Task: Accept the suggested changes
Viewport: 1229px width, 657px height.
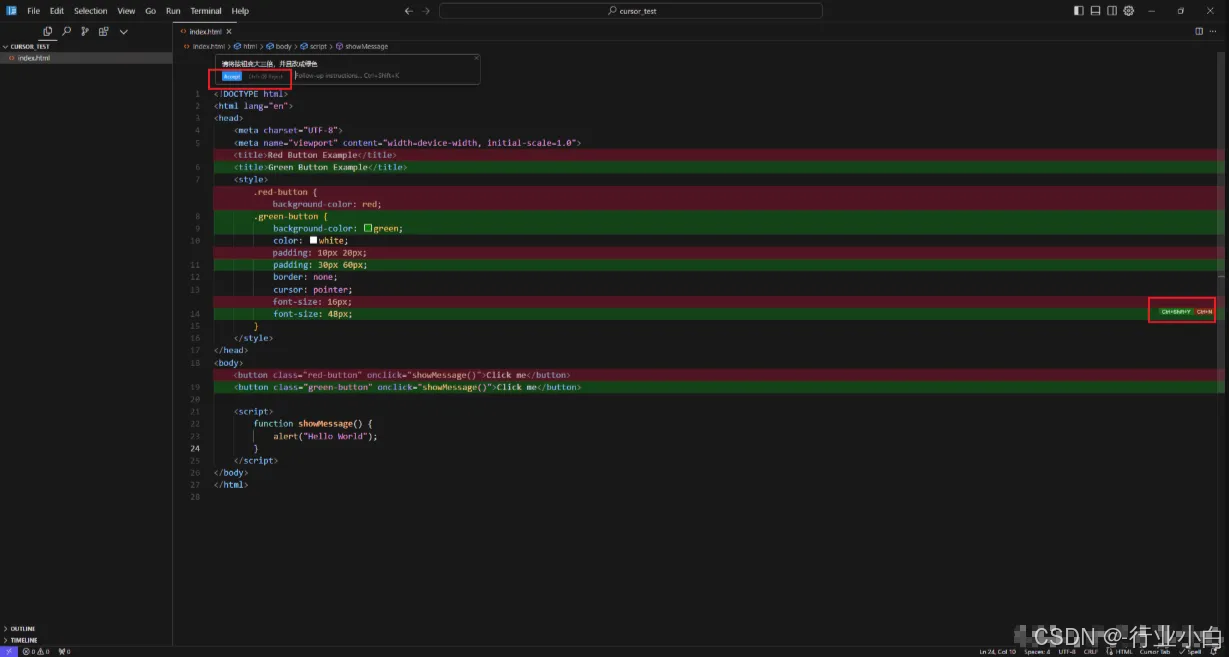Action: (x=231, y=76)
